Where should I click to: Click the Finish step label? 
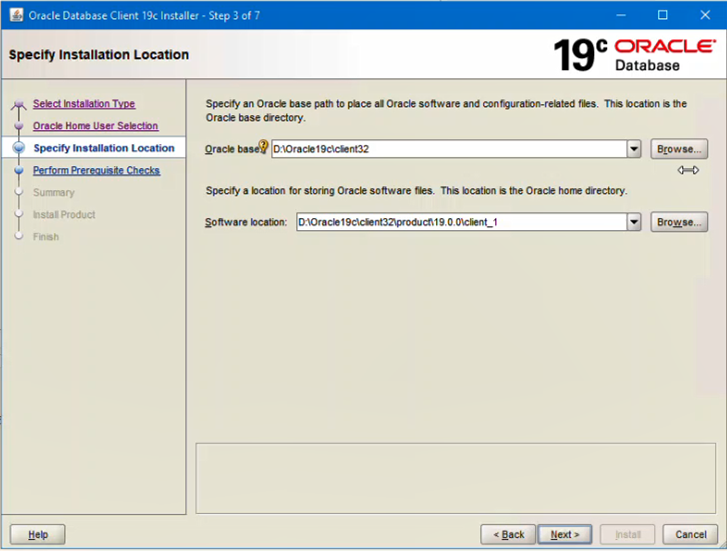[46, 237]
